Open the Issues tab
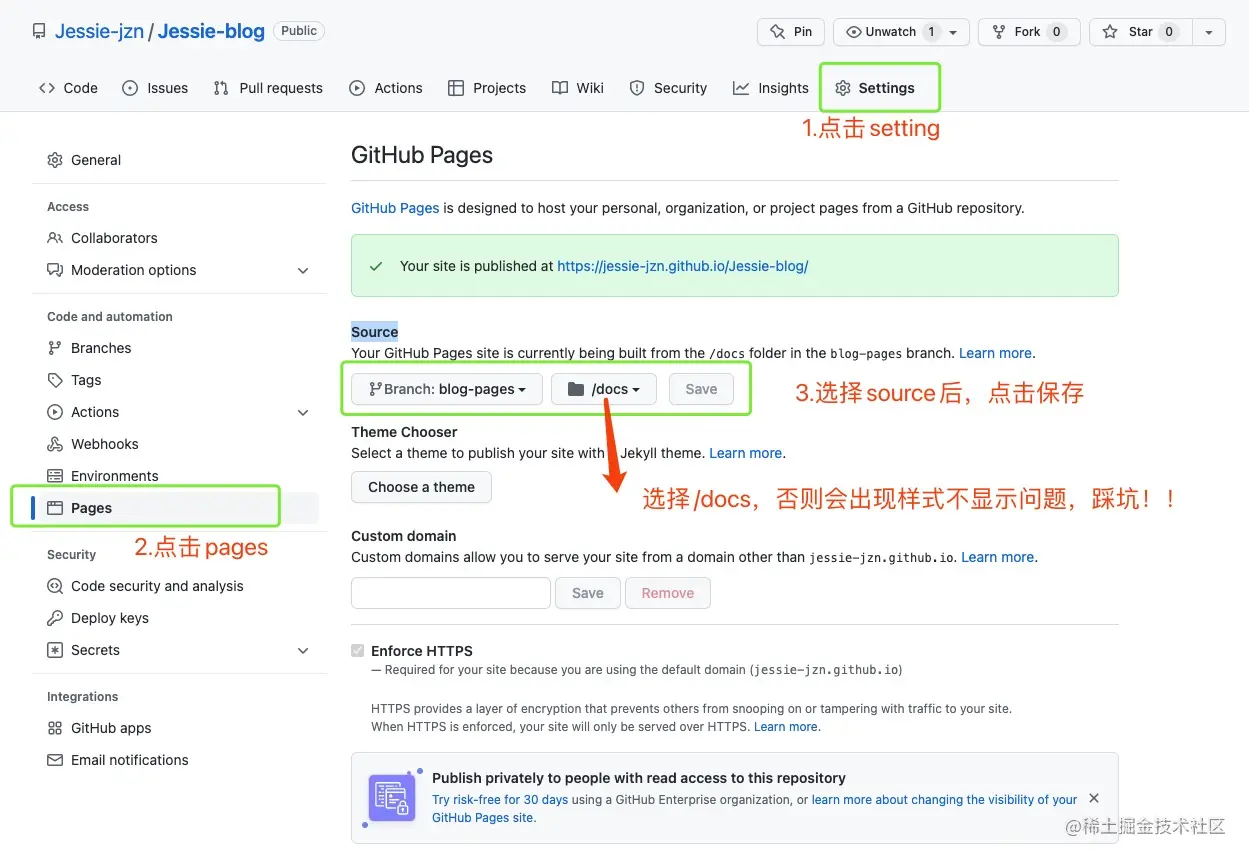 (155, 88)
